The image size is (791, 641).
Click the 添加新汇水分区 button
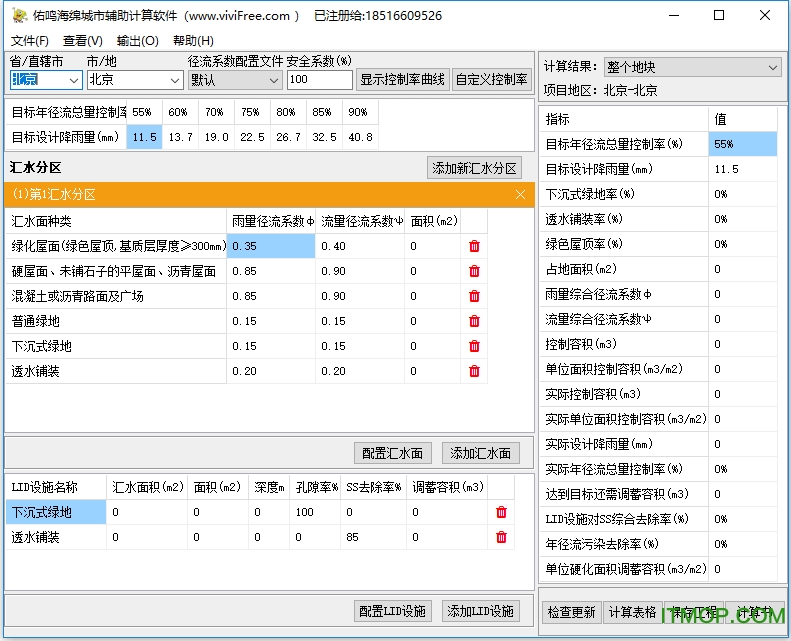coord(474,168)
